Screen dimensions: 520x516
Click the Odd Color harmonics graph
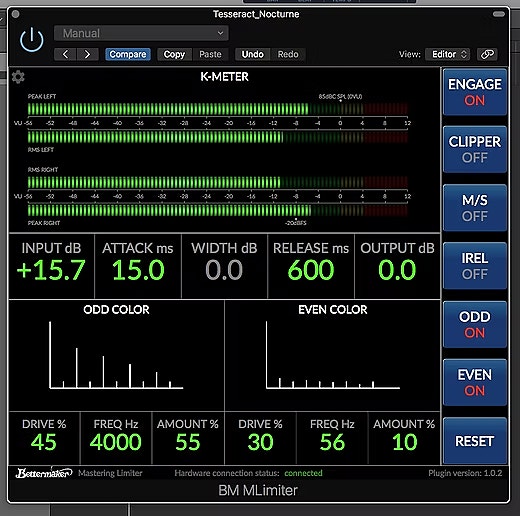click(x=116, y=355)
